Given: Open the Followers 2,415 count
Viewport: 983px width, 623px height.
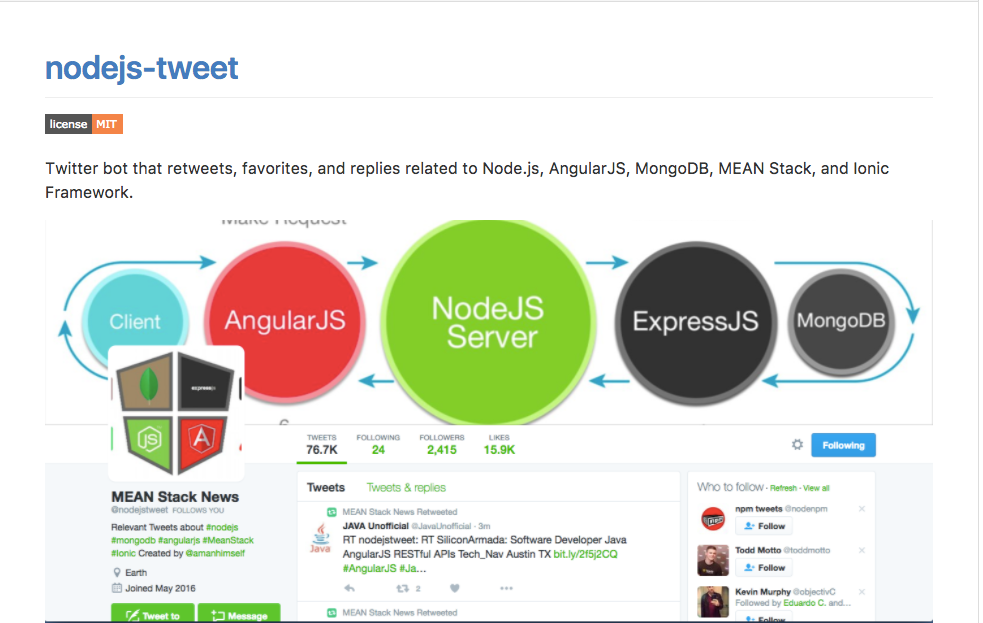Looking at the screenshot, I should pyautogui.click(x=442, y=444).
